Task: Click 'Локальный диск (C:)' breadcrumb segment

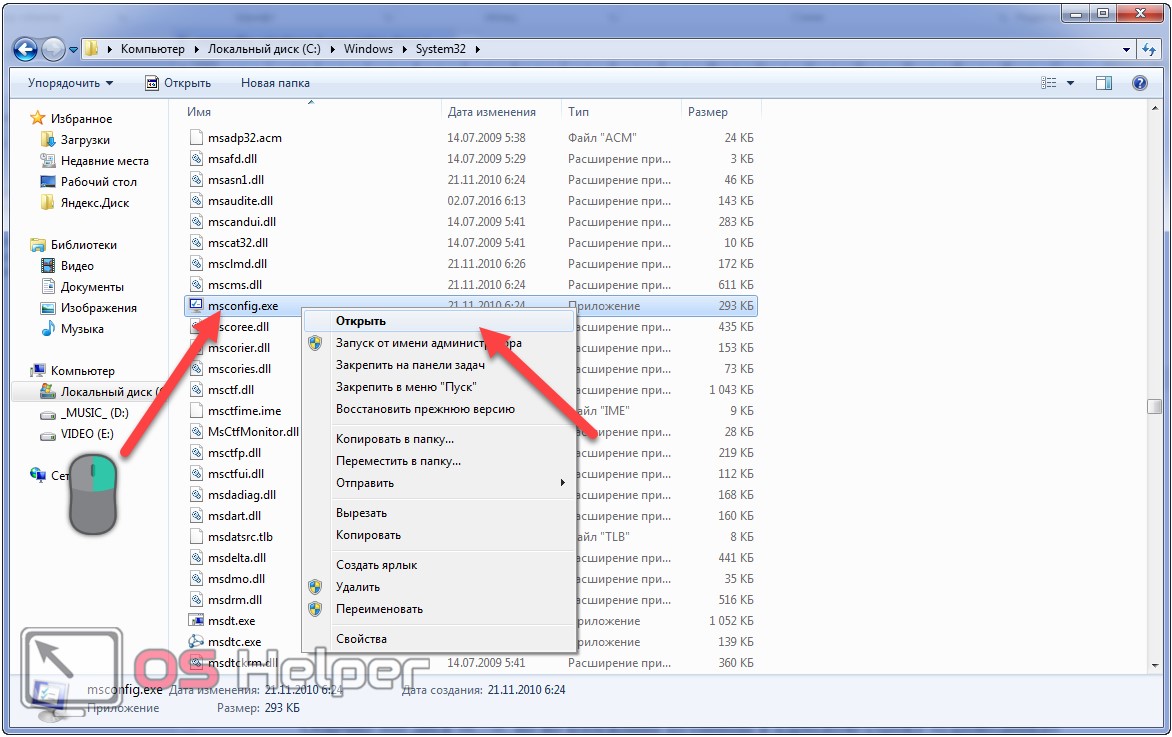Action: 264,49
